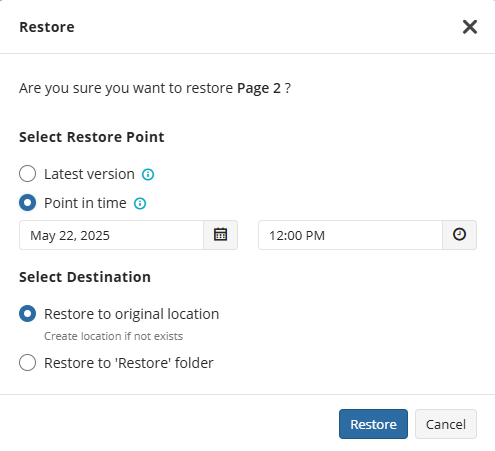Select the Latest version radio button
495x451 pixels.
click(x=27, y=174)
